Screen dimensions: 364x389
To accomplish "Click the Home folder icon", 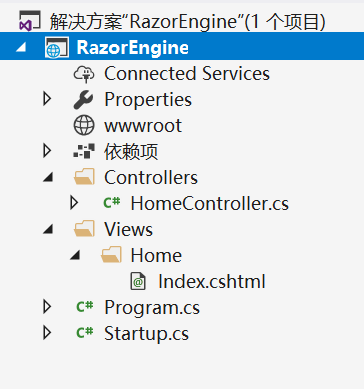I will click(x=111, y=254).
